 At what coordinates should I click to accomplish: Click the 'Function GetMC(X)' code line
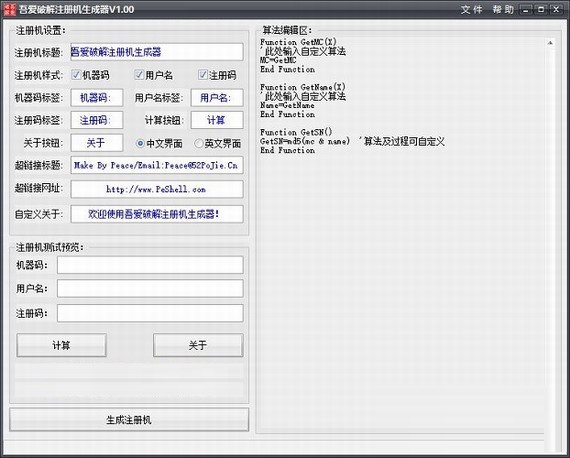298,42
